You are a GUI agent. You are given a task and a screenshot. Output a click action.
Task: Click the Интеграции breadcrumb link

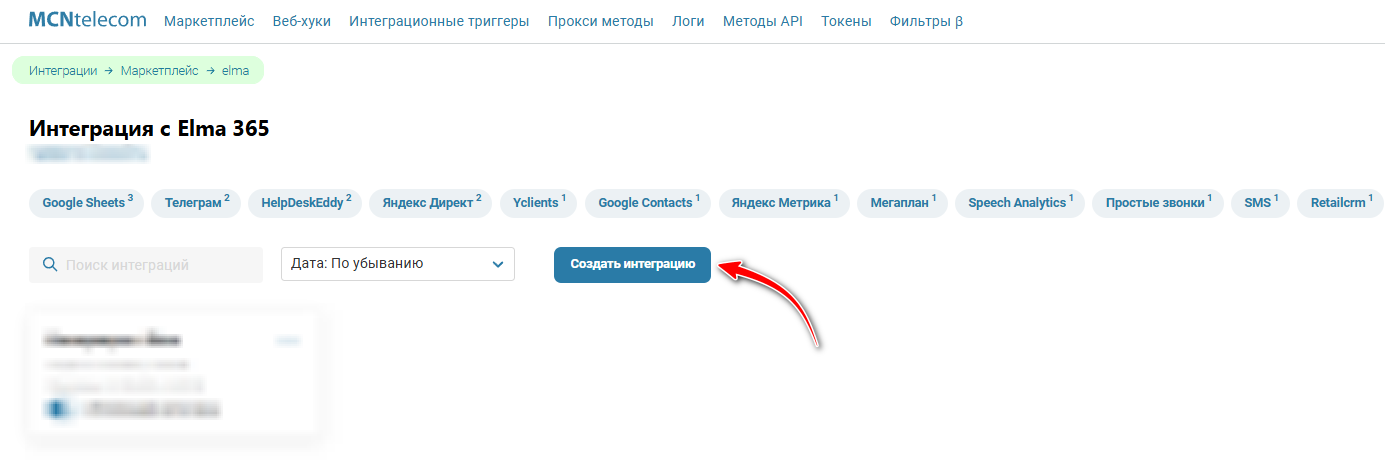63,71
